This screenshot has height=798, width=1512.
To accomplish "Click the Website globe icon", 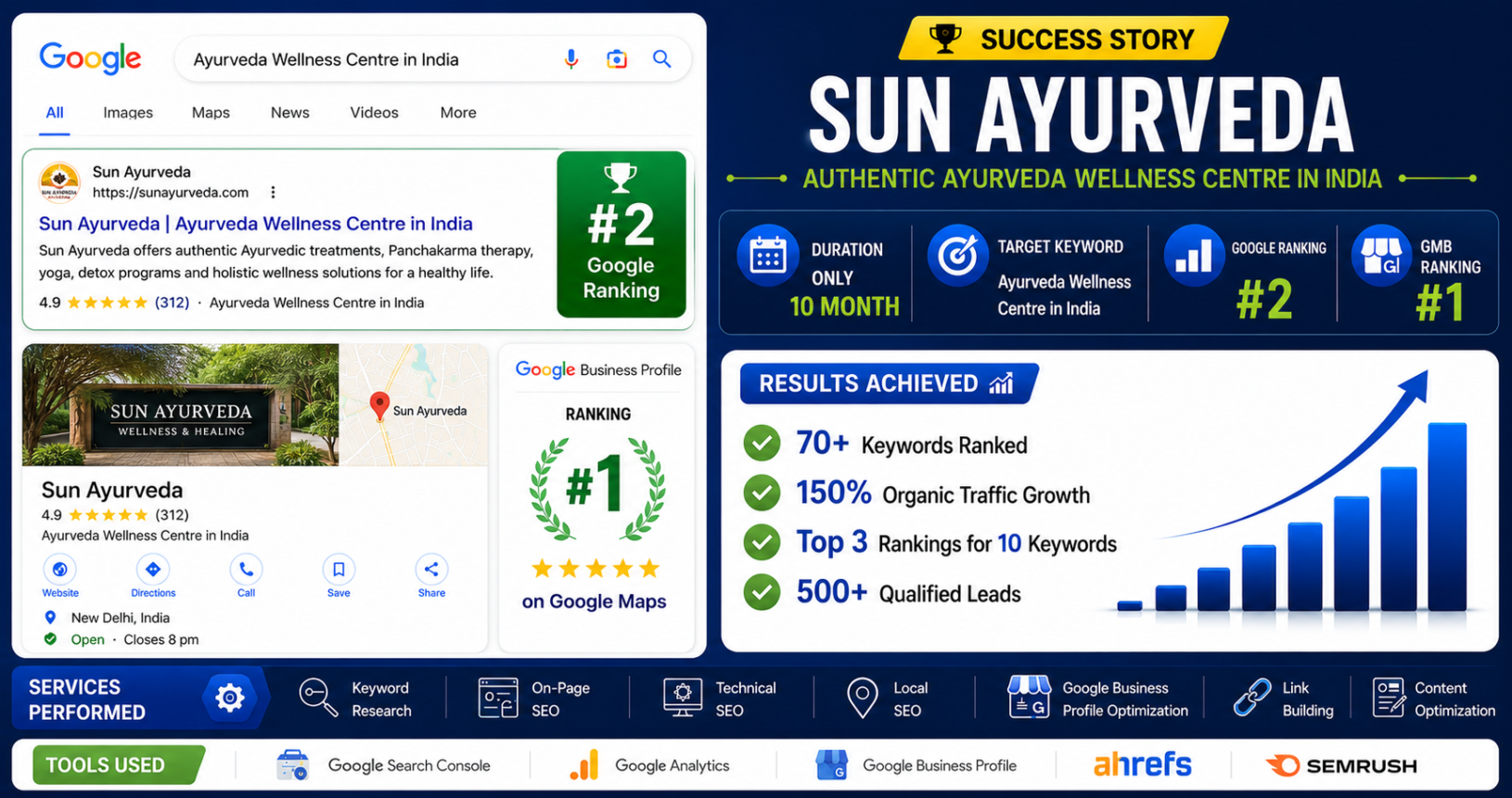I will click(x=60, y=569).
